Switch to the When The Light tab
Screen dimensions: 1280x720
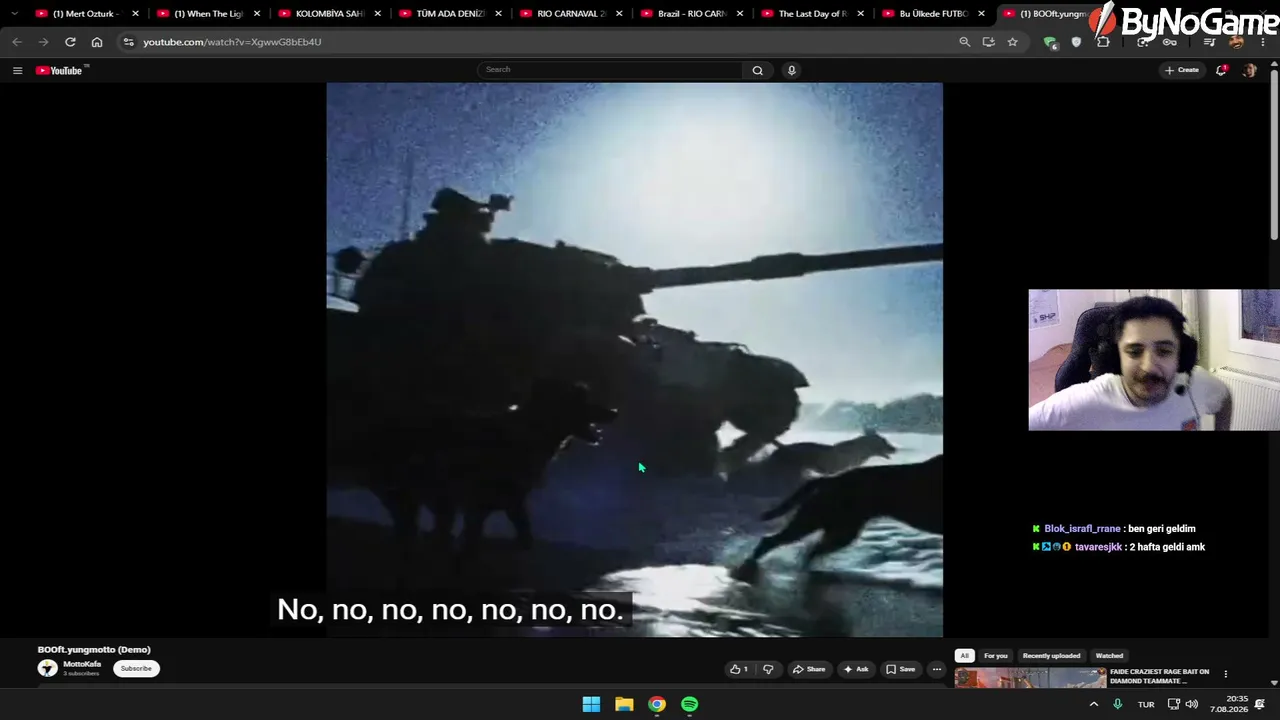(208, 14)
